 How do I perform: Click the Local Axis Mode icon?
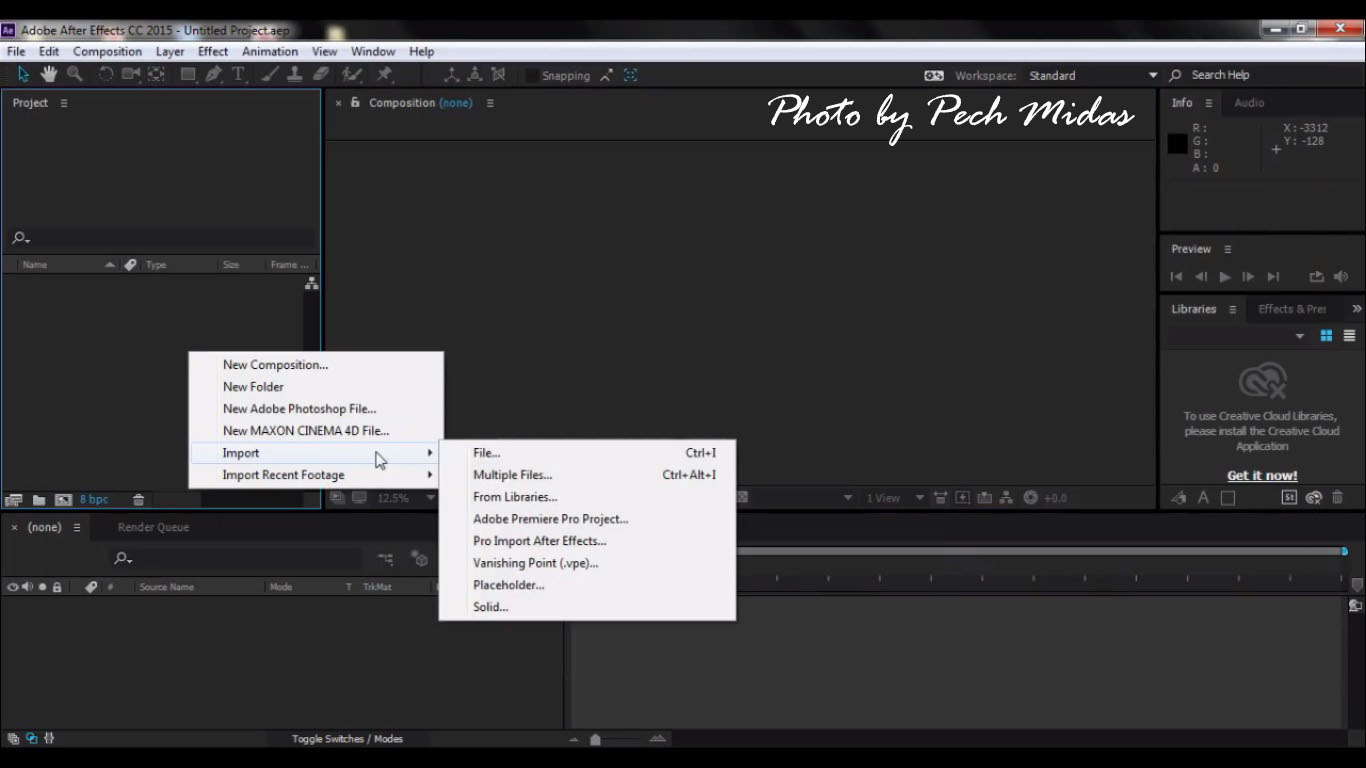[x=451, y=75]
